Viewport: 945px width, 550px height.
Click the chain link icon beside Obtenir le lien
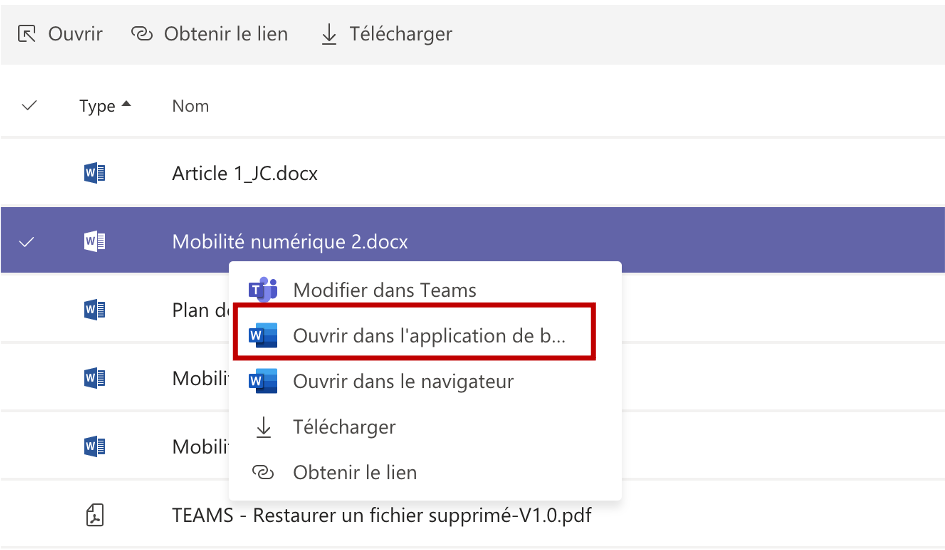pyautogui.click(x=142, y=34)
